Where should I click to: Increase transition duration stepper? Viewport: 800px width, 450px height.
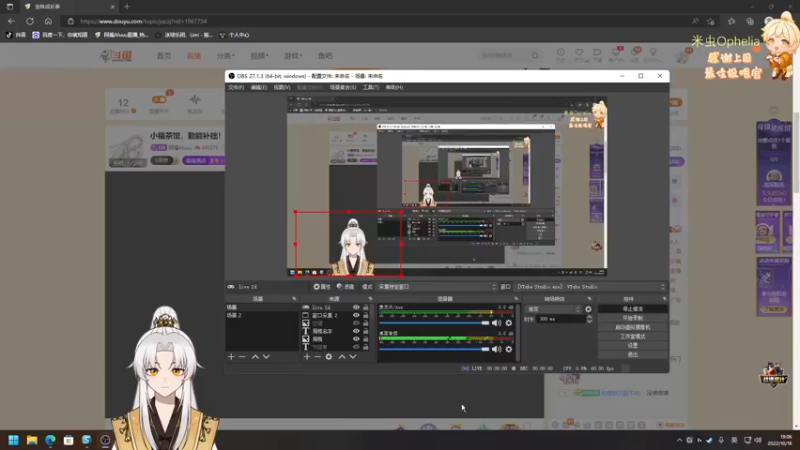click(589, 317)
